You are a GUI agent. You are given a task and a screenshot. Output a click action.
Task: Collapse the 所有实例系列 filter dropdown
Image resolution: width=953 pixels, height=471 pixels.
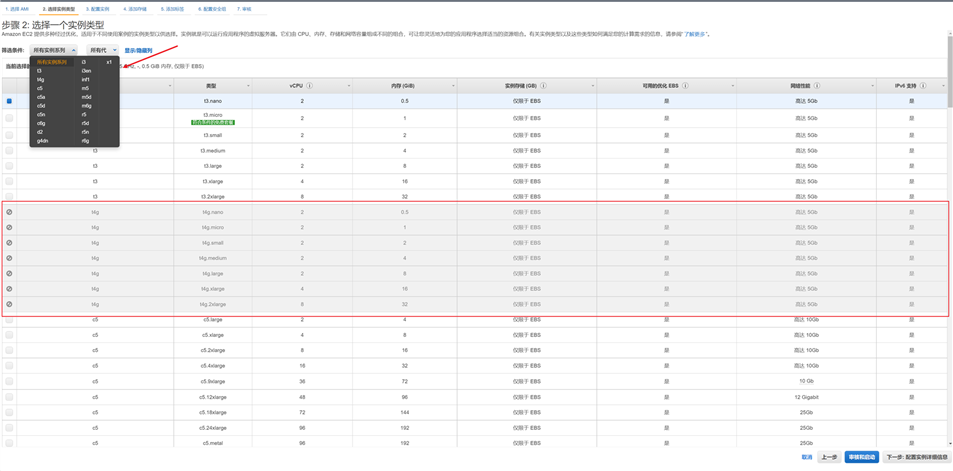tap(54, 50)
